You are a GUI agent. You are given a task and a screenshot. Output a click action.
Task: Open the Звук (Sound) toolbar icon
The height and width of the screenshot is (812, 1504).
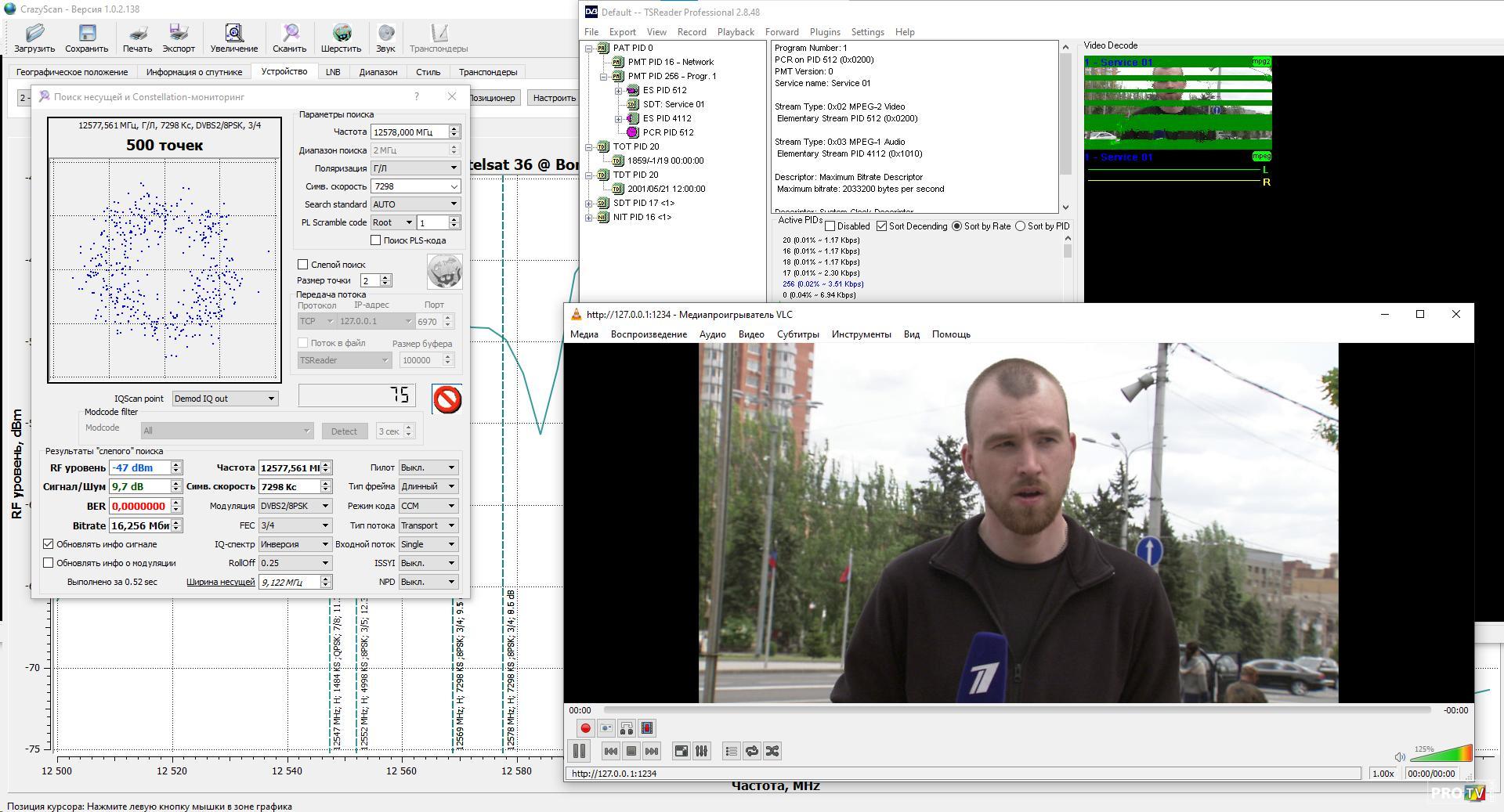tap(385, 38)
